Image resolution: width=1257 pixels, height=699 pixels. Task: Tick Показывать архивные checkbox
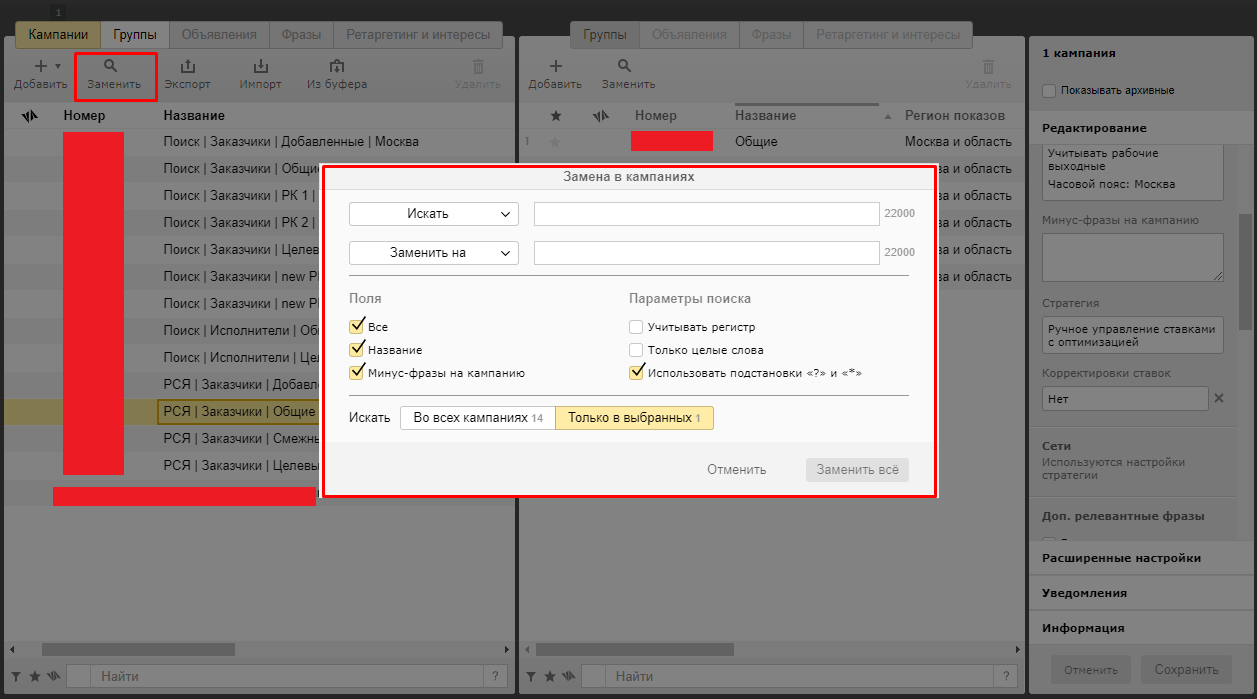click(1049, 91)
